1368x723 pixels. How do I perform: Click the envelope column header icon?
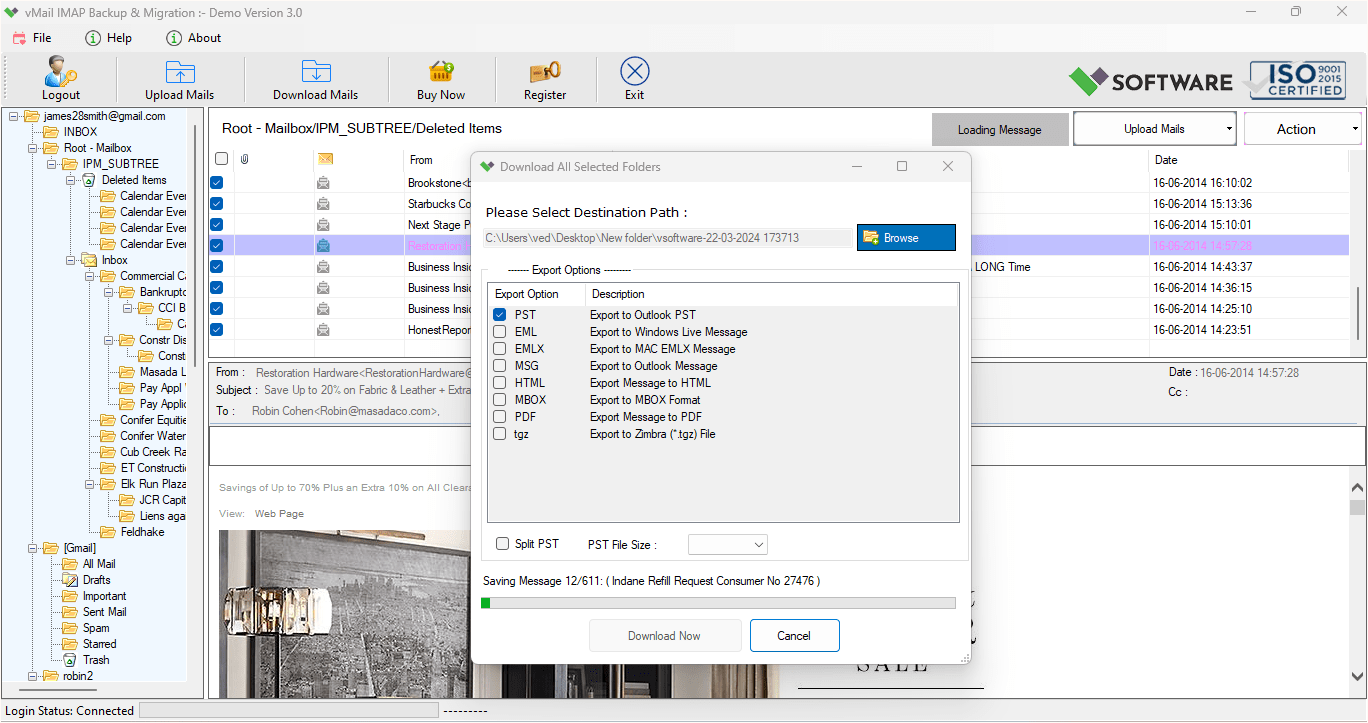325,159
